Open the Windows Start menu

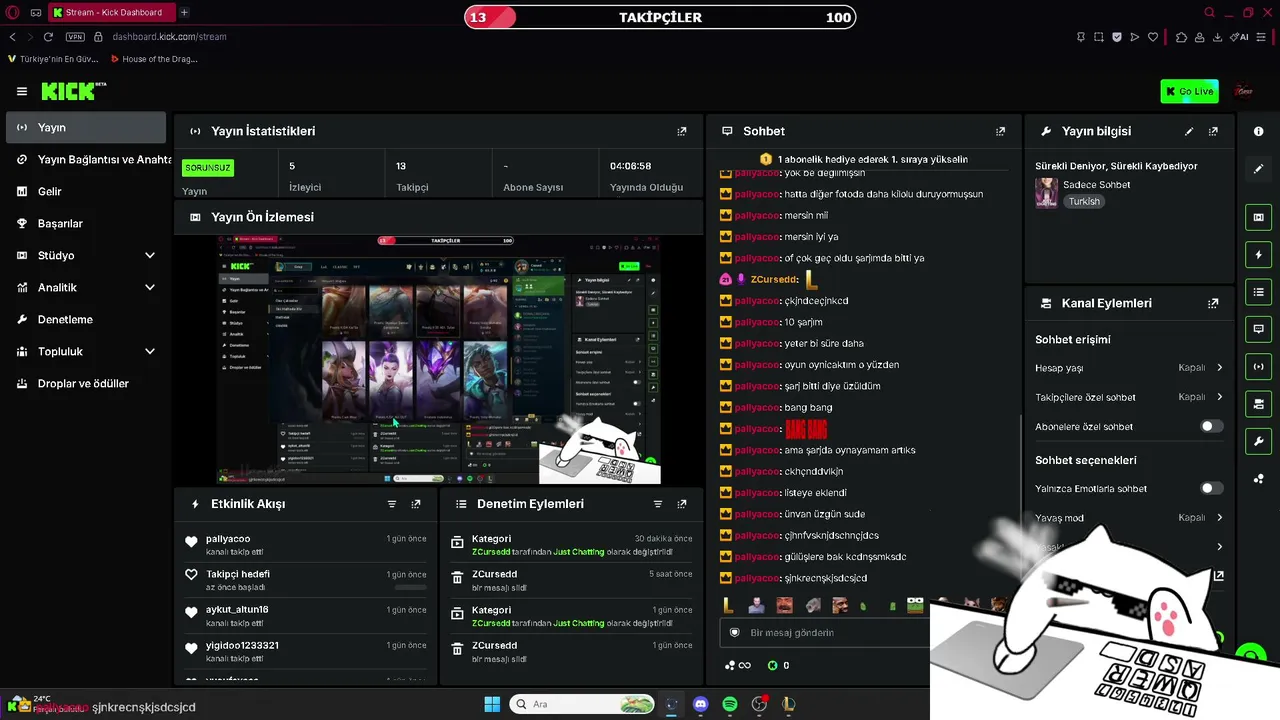point(492,704)
